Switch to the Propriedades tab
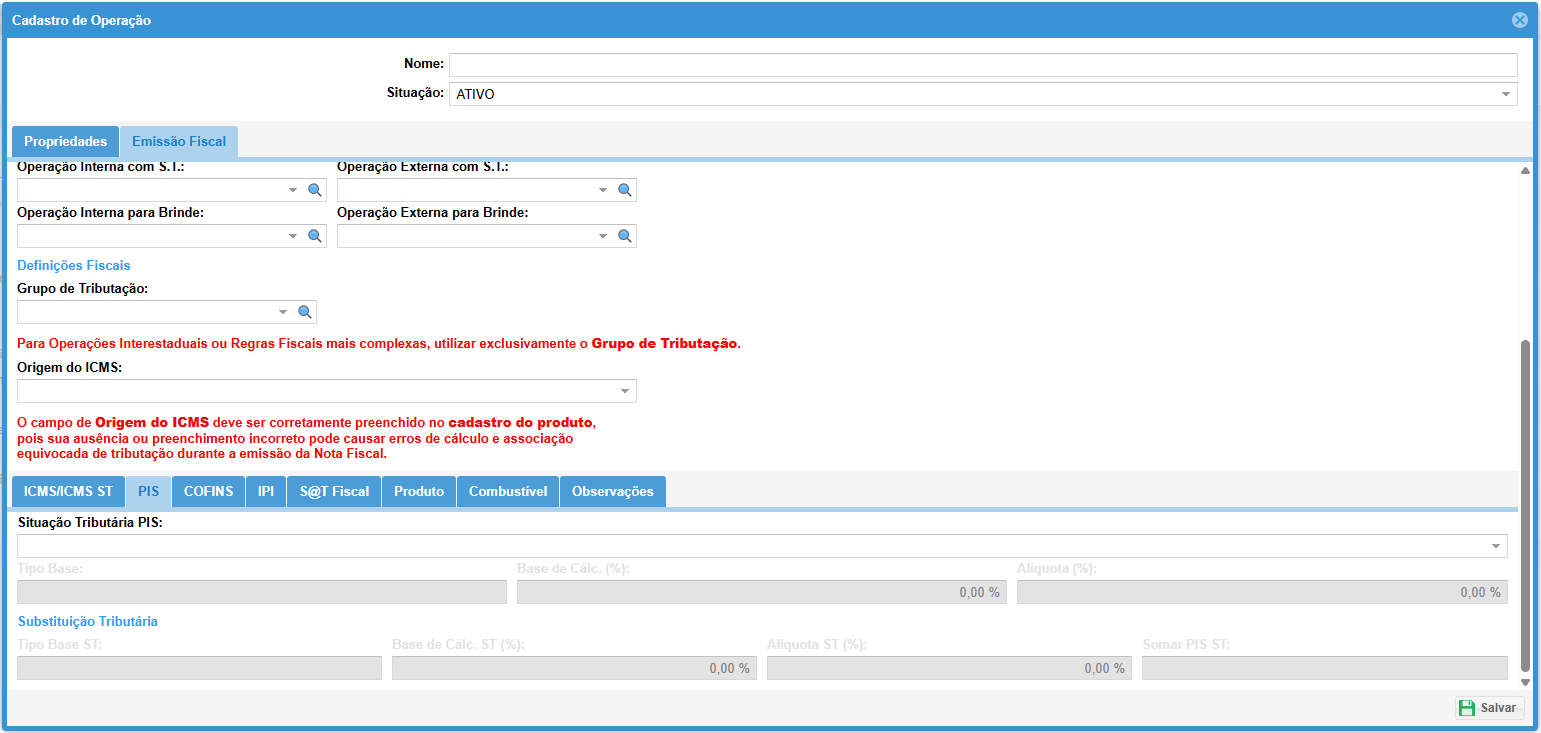Viewport: 1541px width, 733px height. click(65, 142)
